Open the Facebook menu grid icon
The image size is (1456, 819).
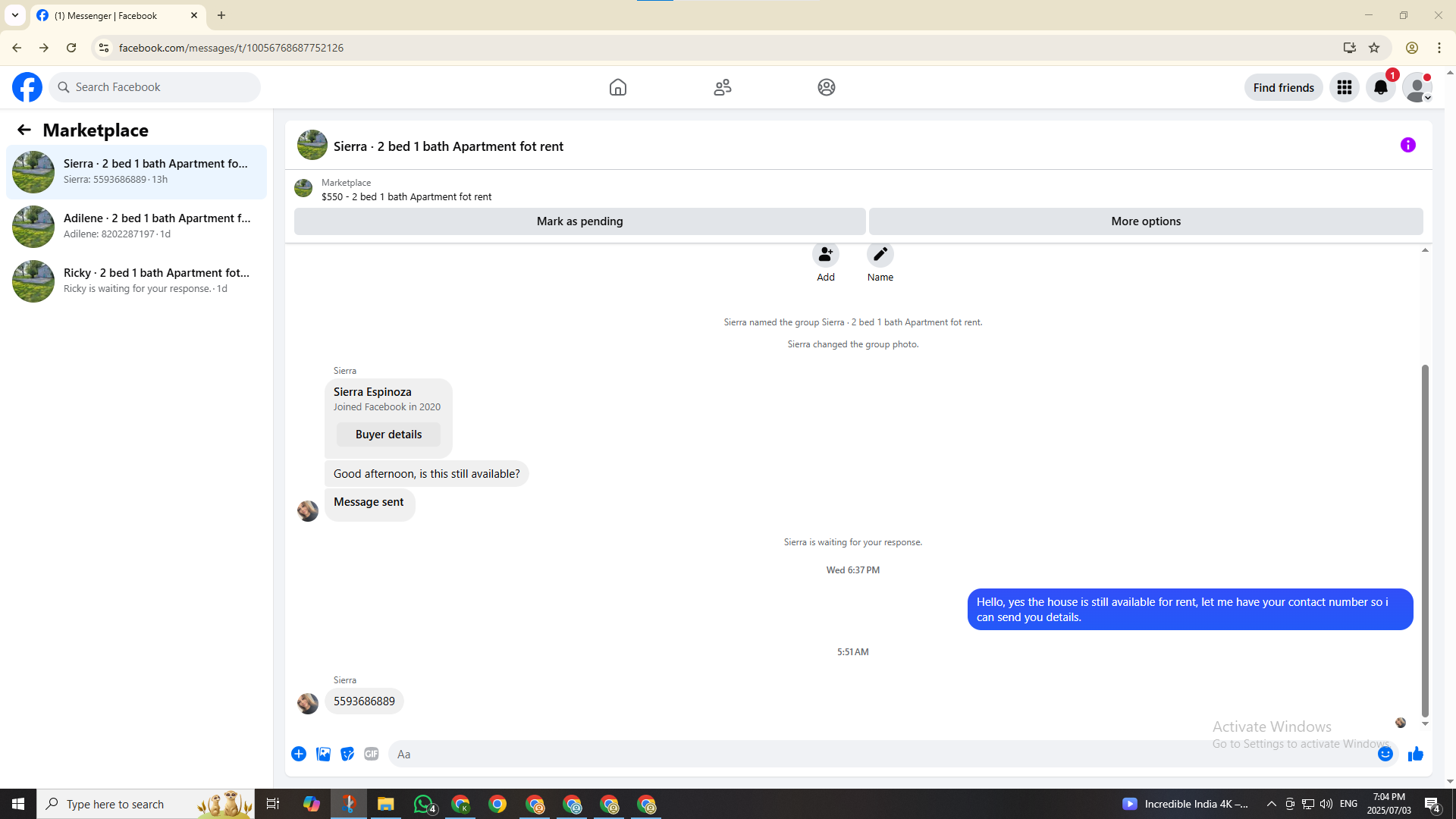click(1344, 87)
